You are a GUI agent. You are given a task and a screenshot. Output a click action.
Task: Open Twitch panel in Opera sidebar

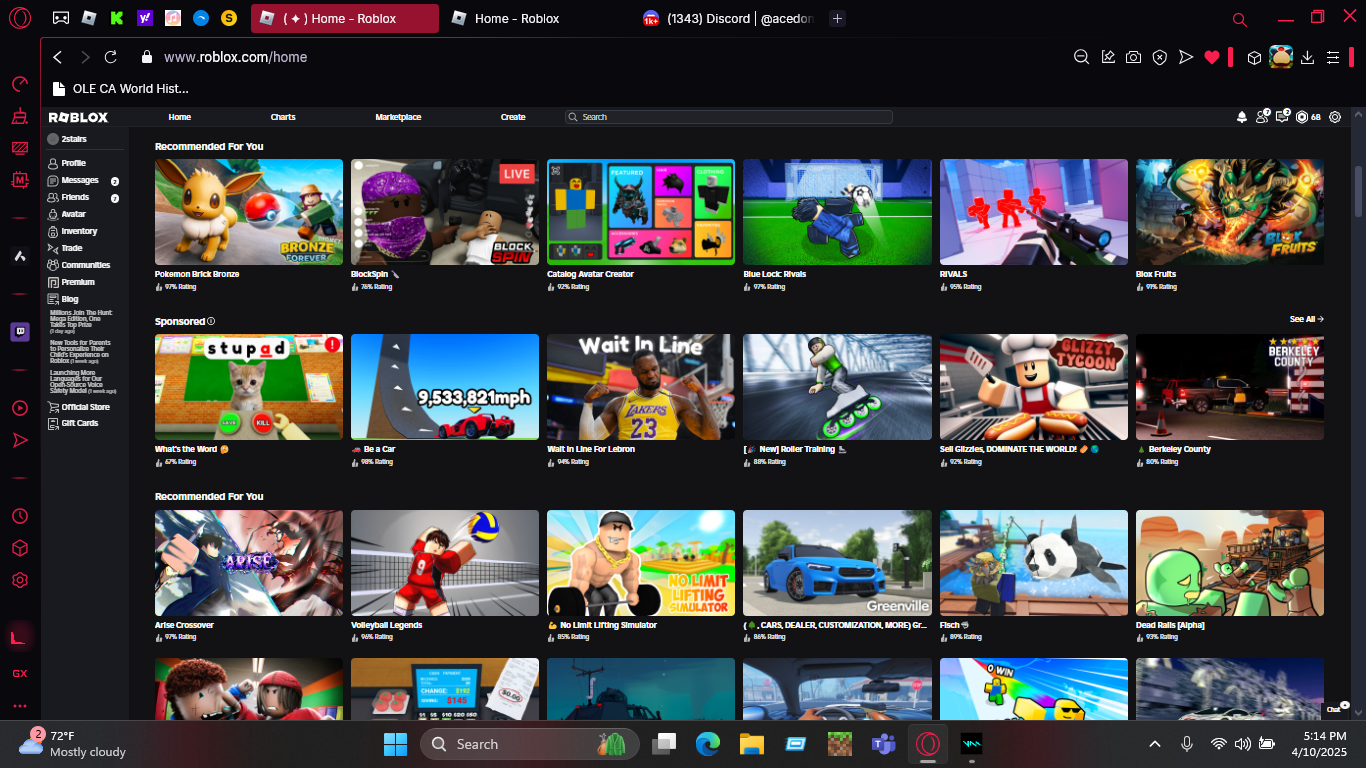(x=20, y=332)
